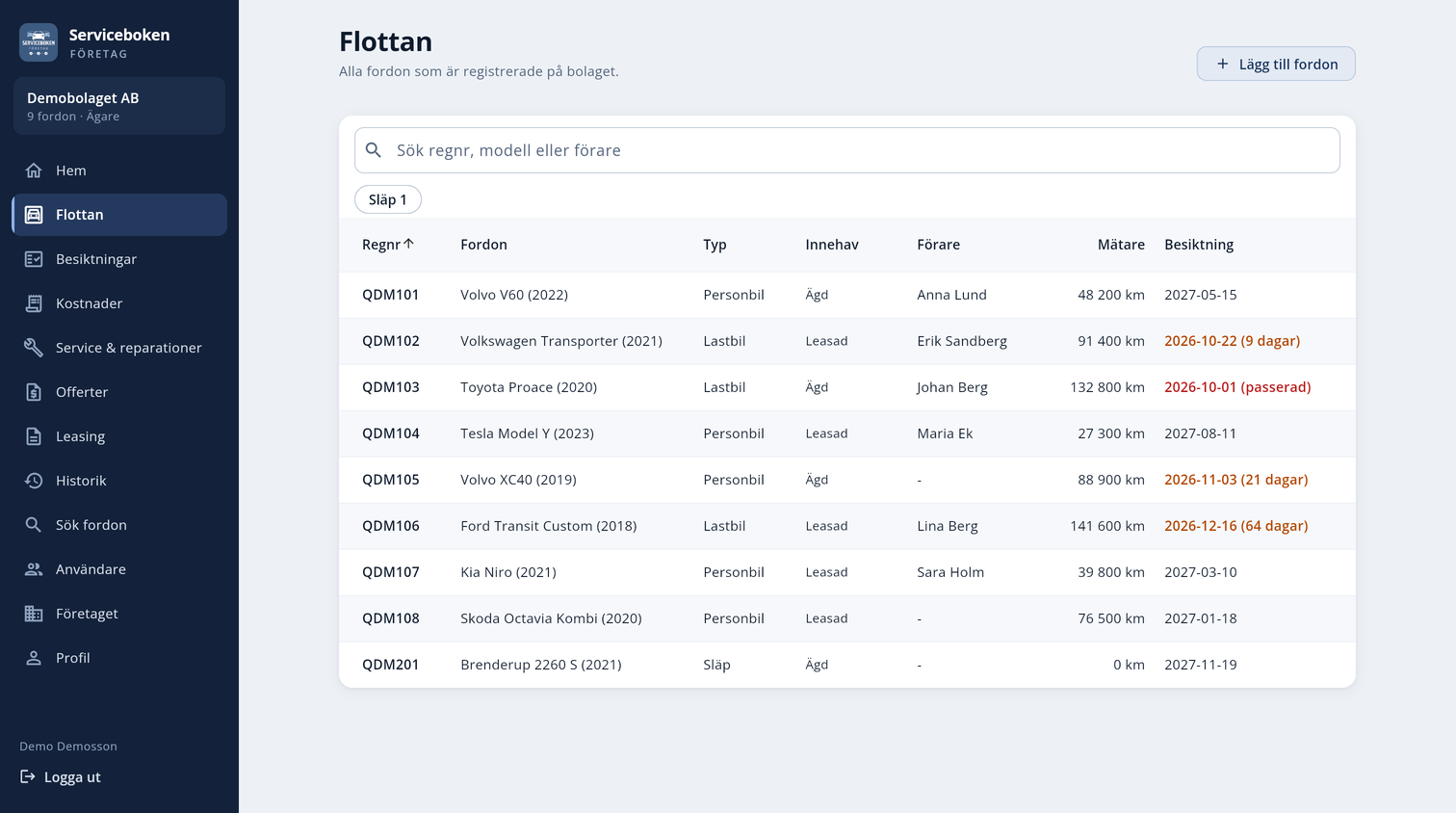
Task: Click the Tesla Model Y (2023) cell
Action: click(527, 433)
